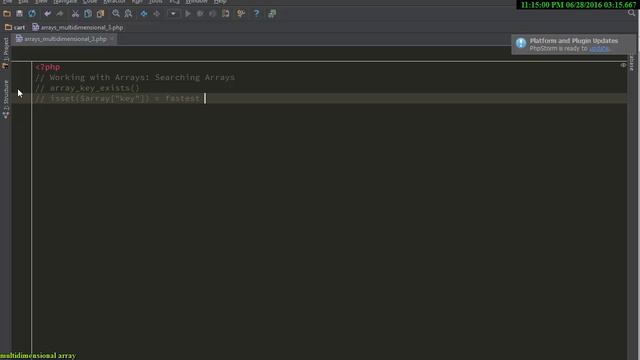Viewport: 640px width, 360px height.
Task: Click the Help question mark icon
Action: [x=256, y=13]
